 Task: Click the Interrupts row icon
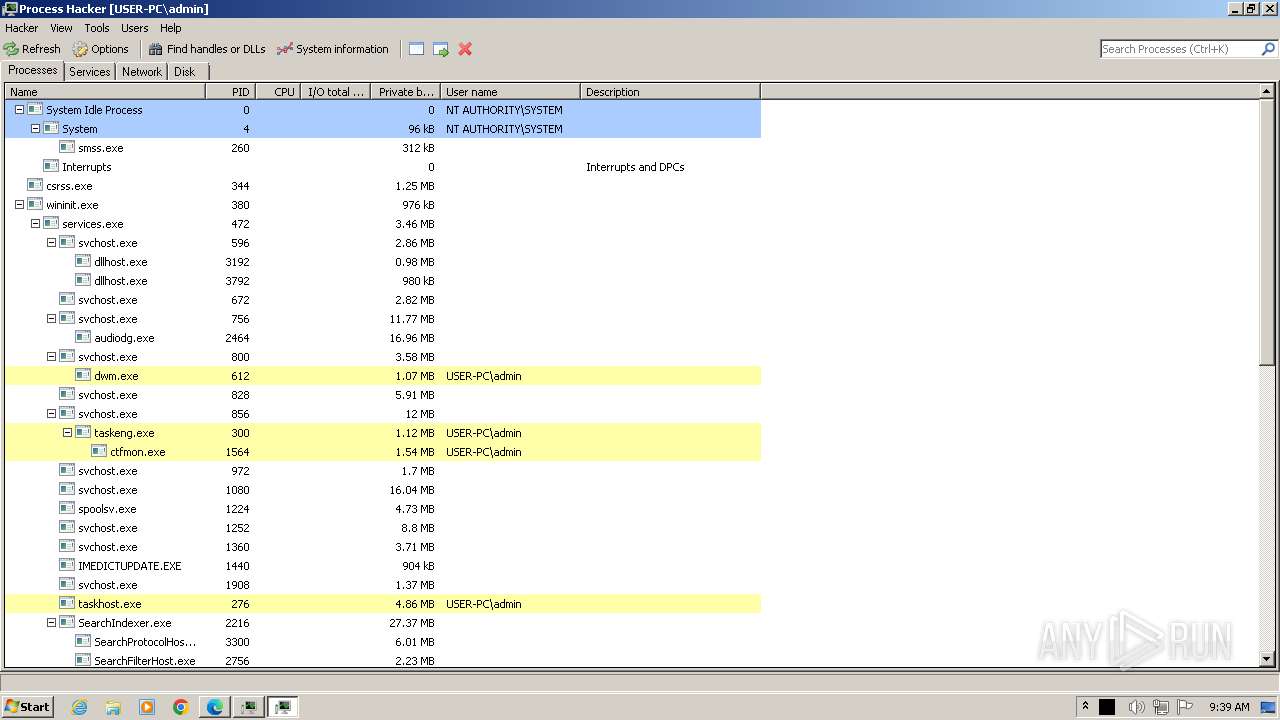click(x=51, y=167)
